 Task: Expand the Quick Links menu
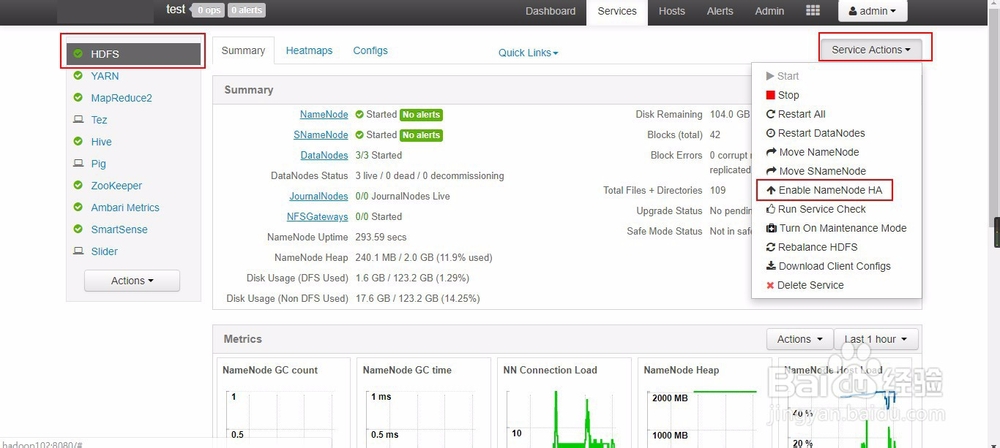(x=528, y=53)
